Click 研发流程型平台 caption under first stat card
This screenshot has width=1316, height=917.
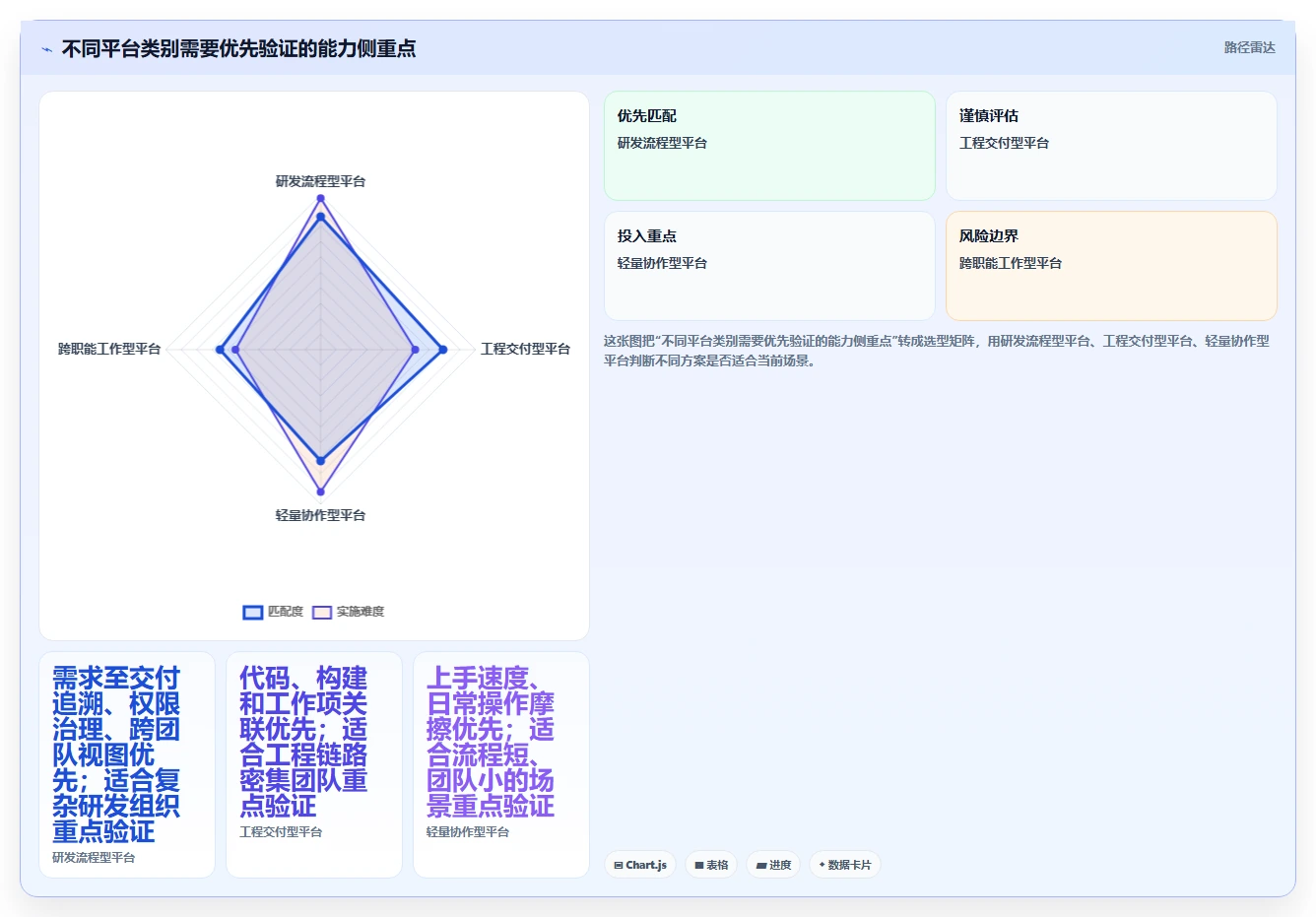point(94,858)
